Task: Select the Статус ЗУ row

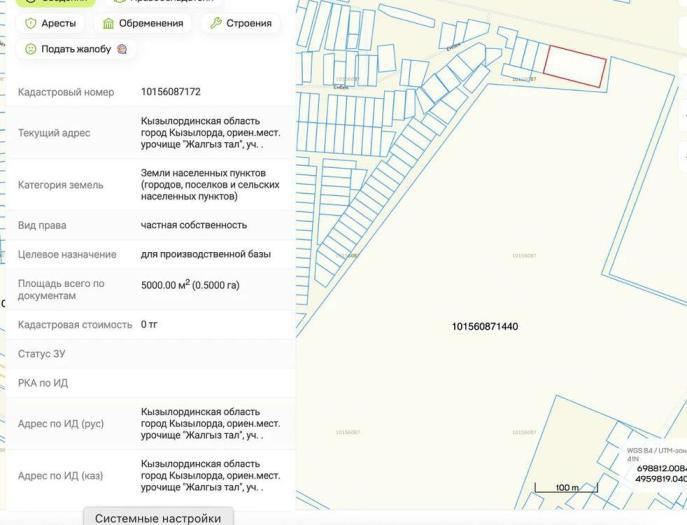Action: (x=150, y=354)
